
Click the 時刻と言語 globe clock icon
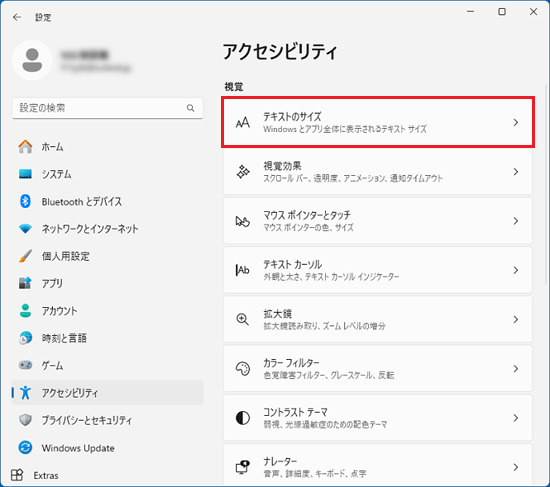25,338
